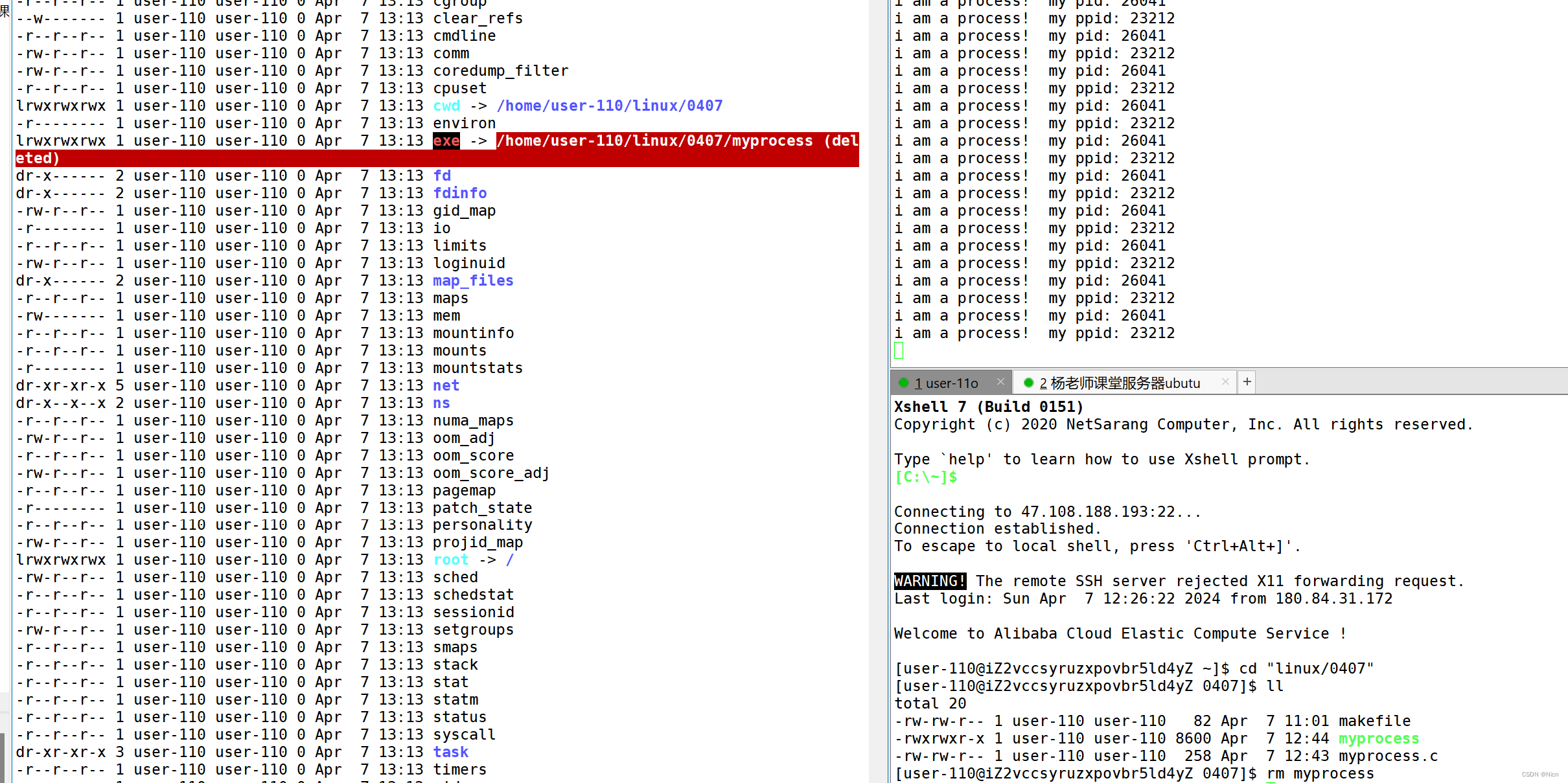Open the fdinfo directory entry
This screenshot has width=1568, height=783.
tap(460, 193)
